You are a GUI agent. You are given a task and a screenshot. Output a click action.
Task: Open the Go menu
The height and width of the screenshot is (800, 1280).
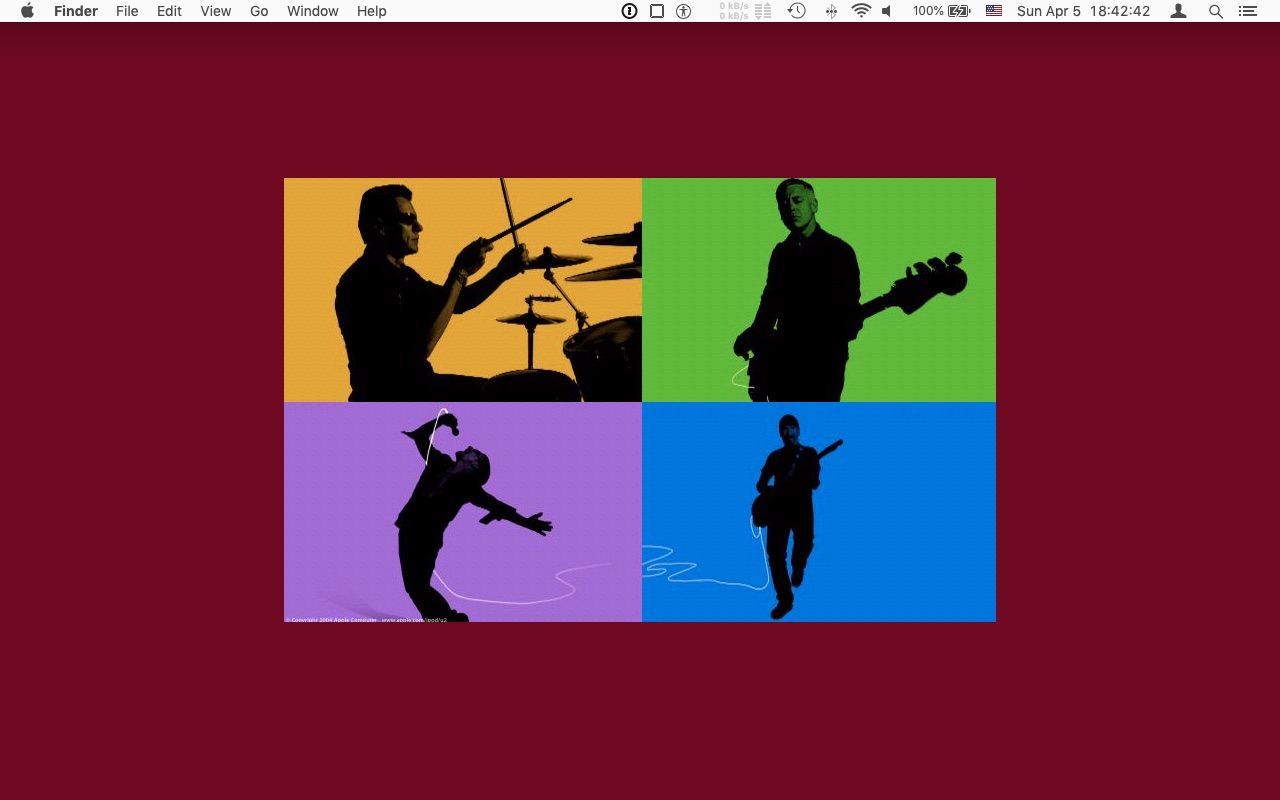(259, 11)
